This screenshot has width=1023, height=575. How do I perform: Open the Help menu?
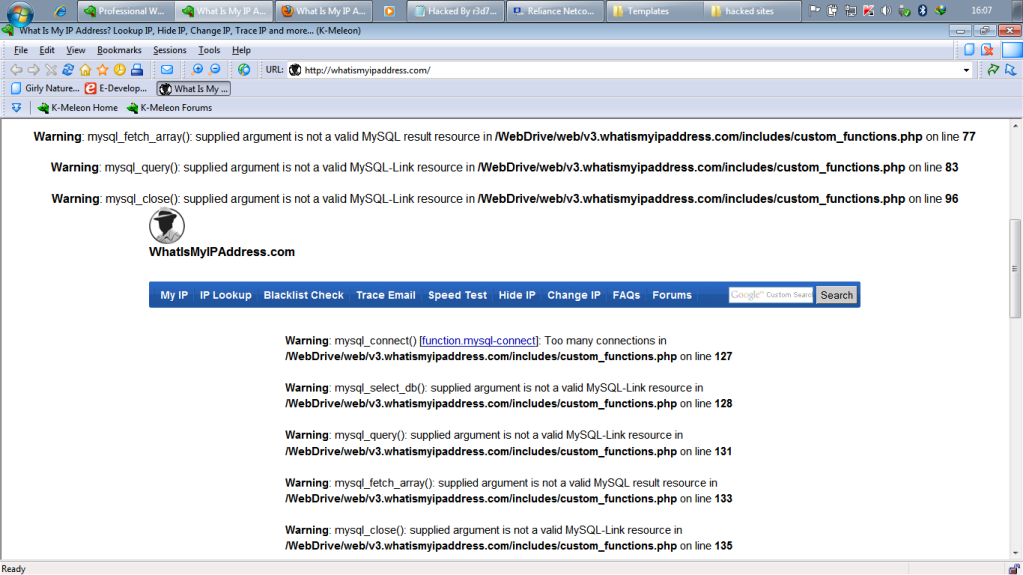click(241, 50)
